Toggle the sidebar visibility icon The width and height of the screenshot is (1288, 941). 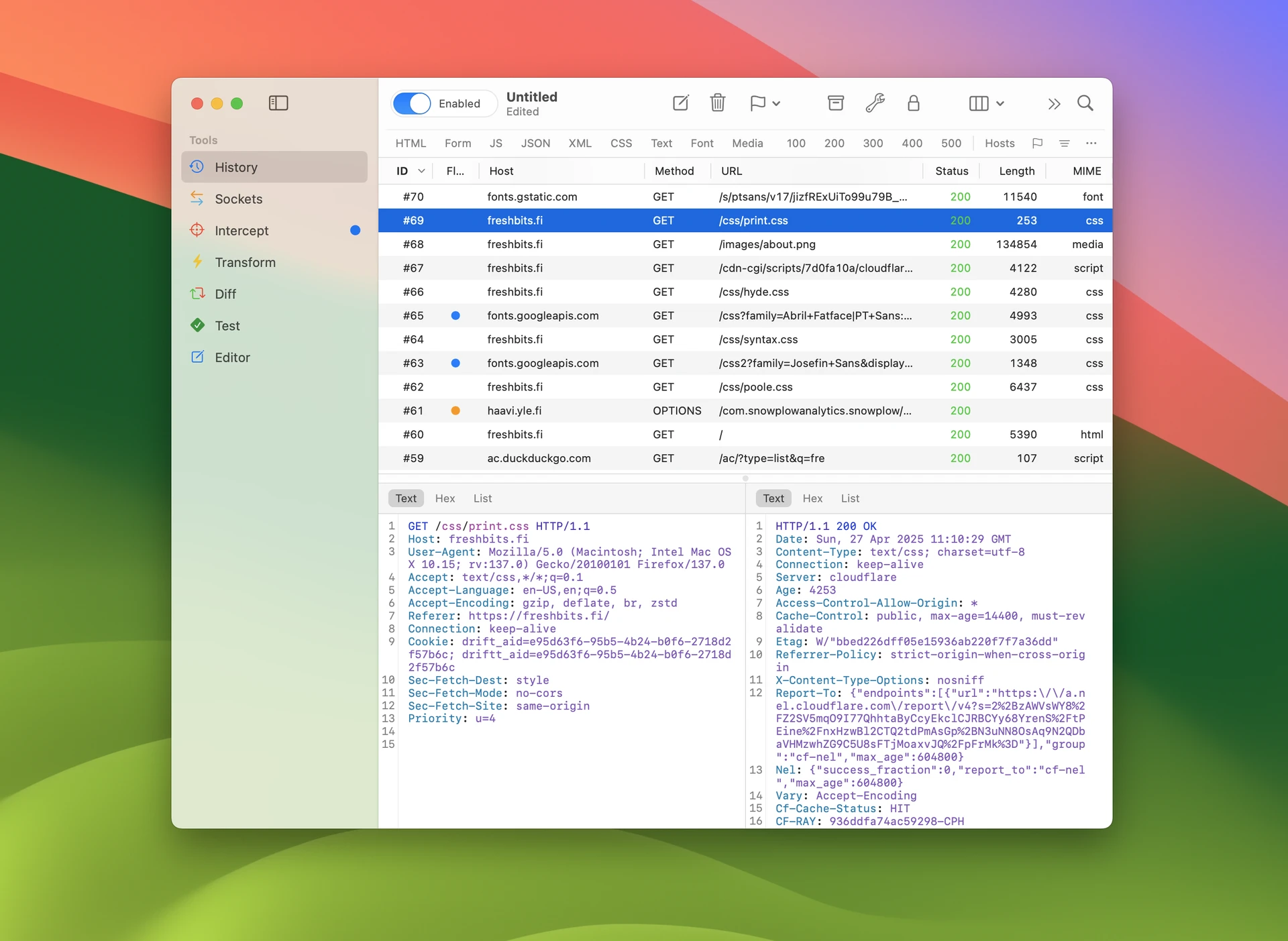click(x=278, y=103)
